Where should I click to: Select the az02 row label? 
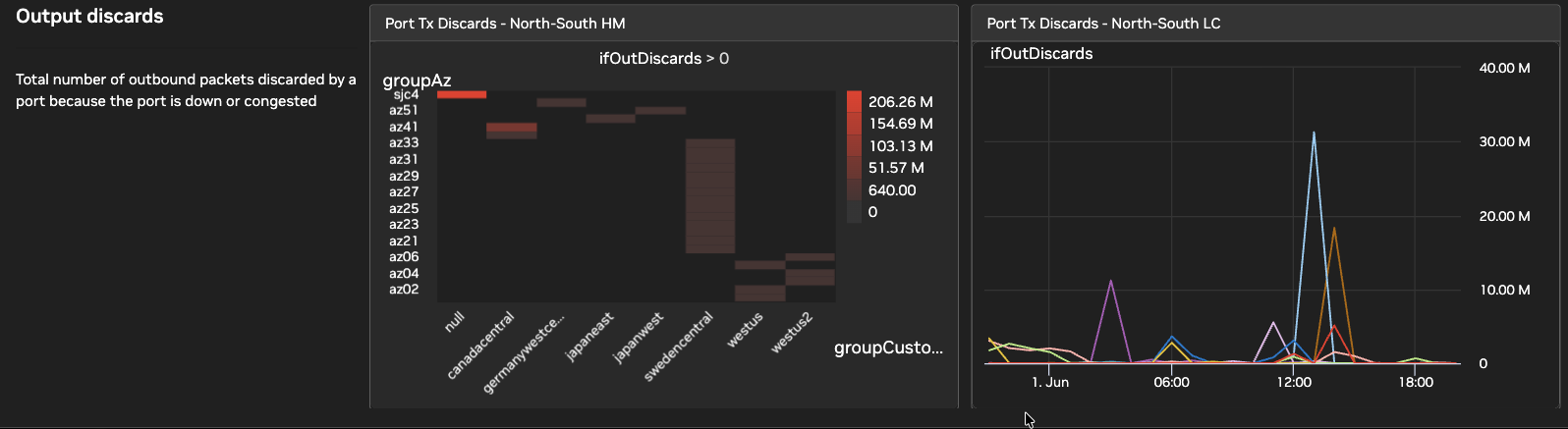(404, 289)
